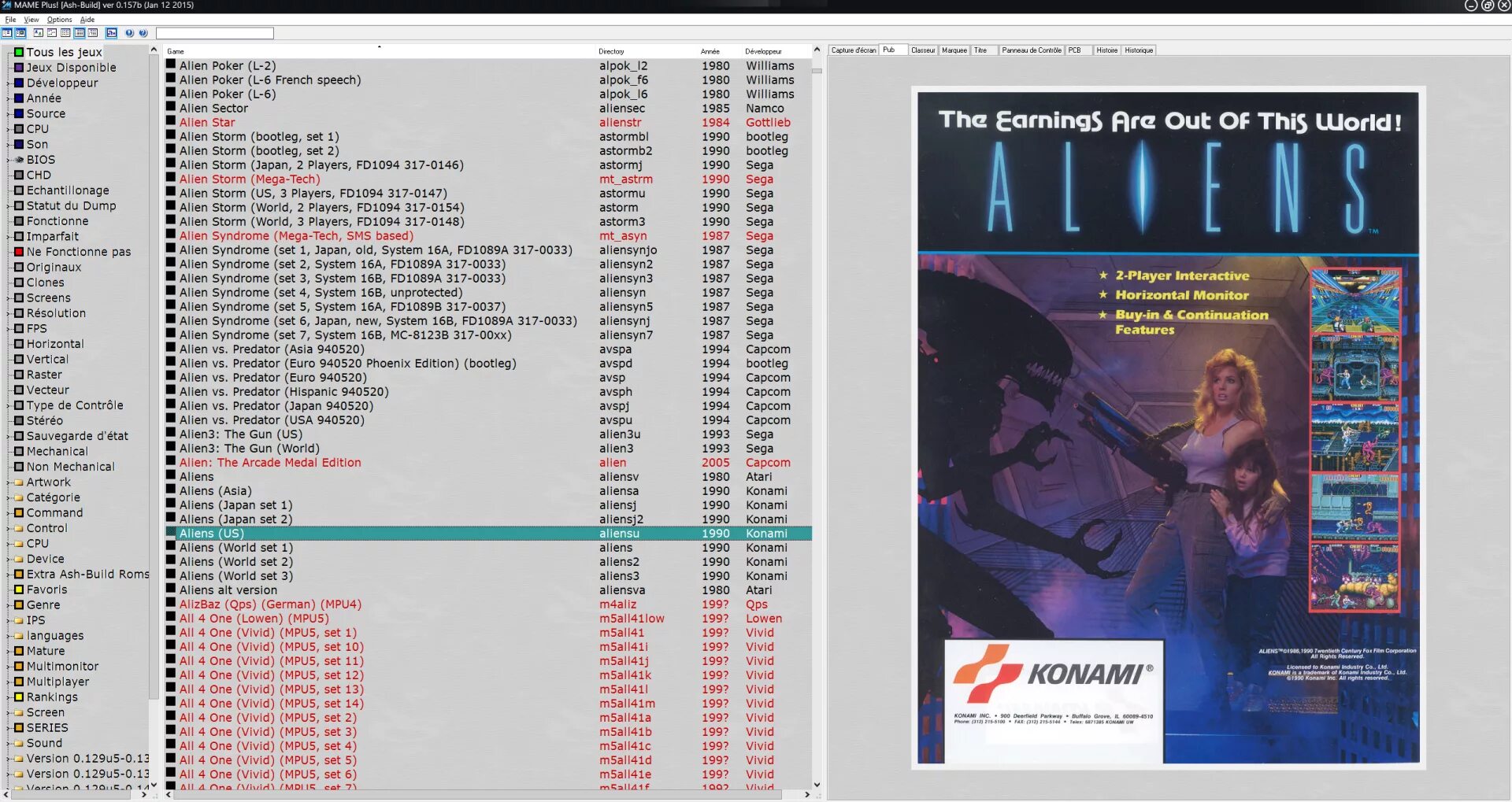Open the About info toolbar icon
1512x802 pixels.
[x=130, y=33]
